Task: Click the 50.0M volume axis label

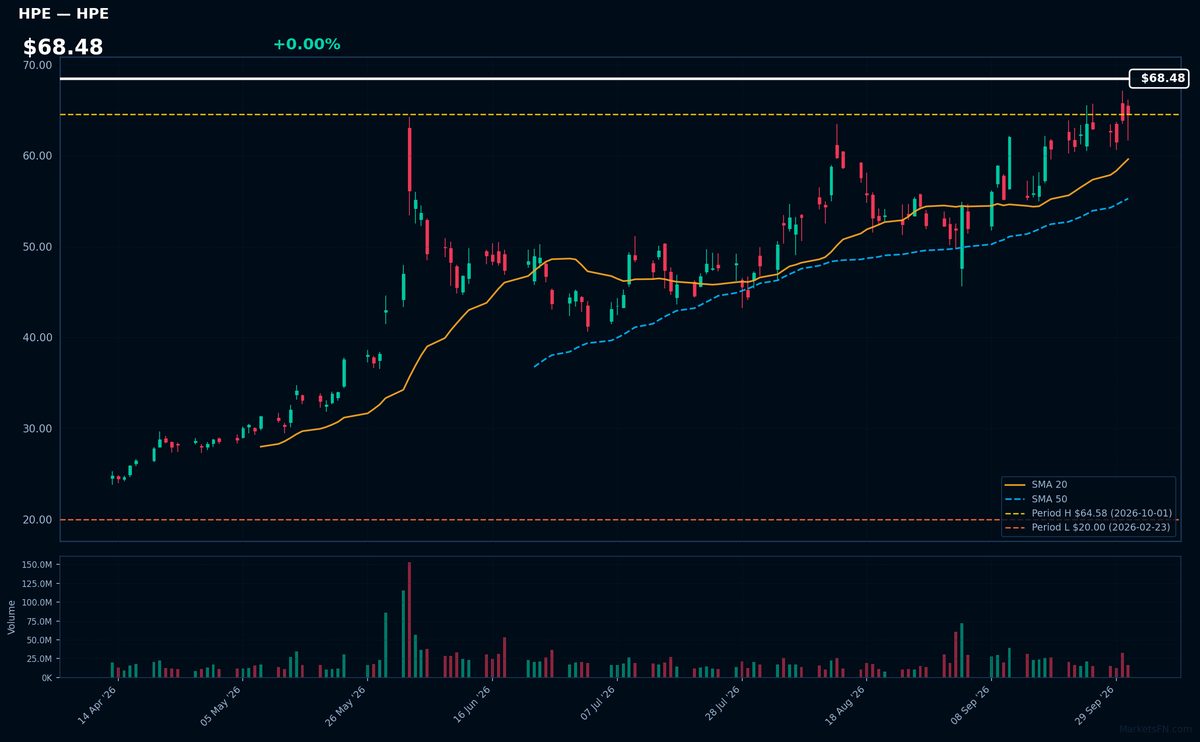Action: coord(39,640)
